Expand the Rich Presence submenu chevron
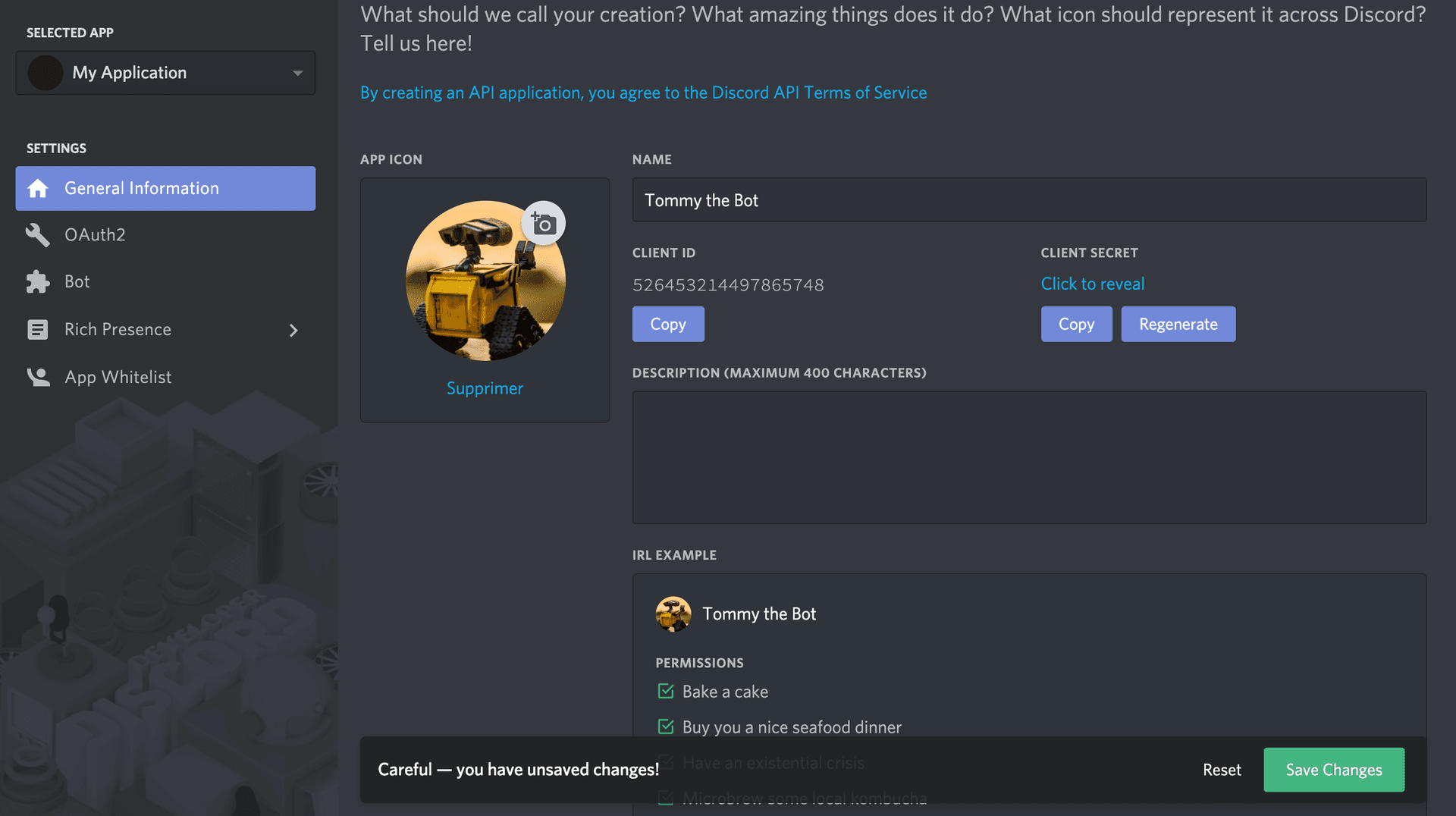Screen dimensions: 1456x816 click(x=293, y=331)
